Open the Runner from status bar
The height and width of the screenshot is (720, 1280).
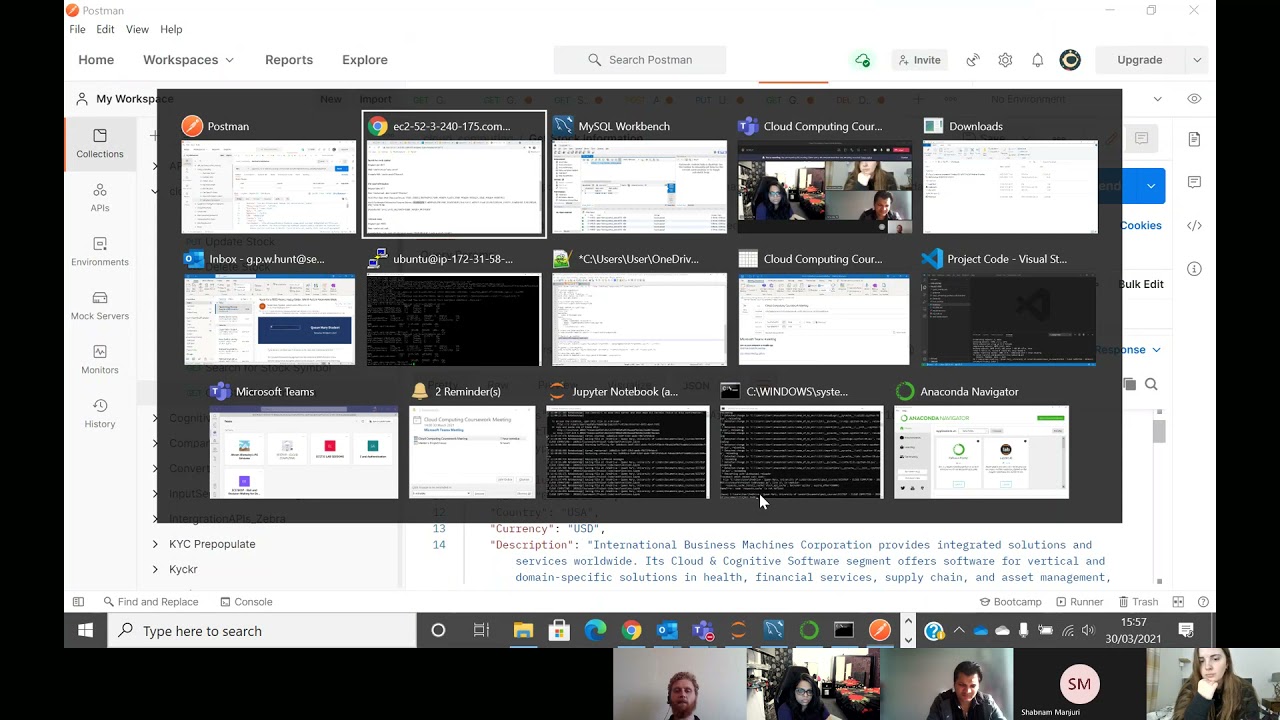coord(1078,602)
